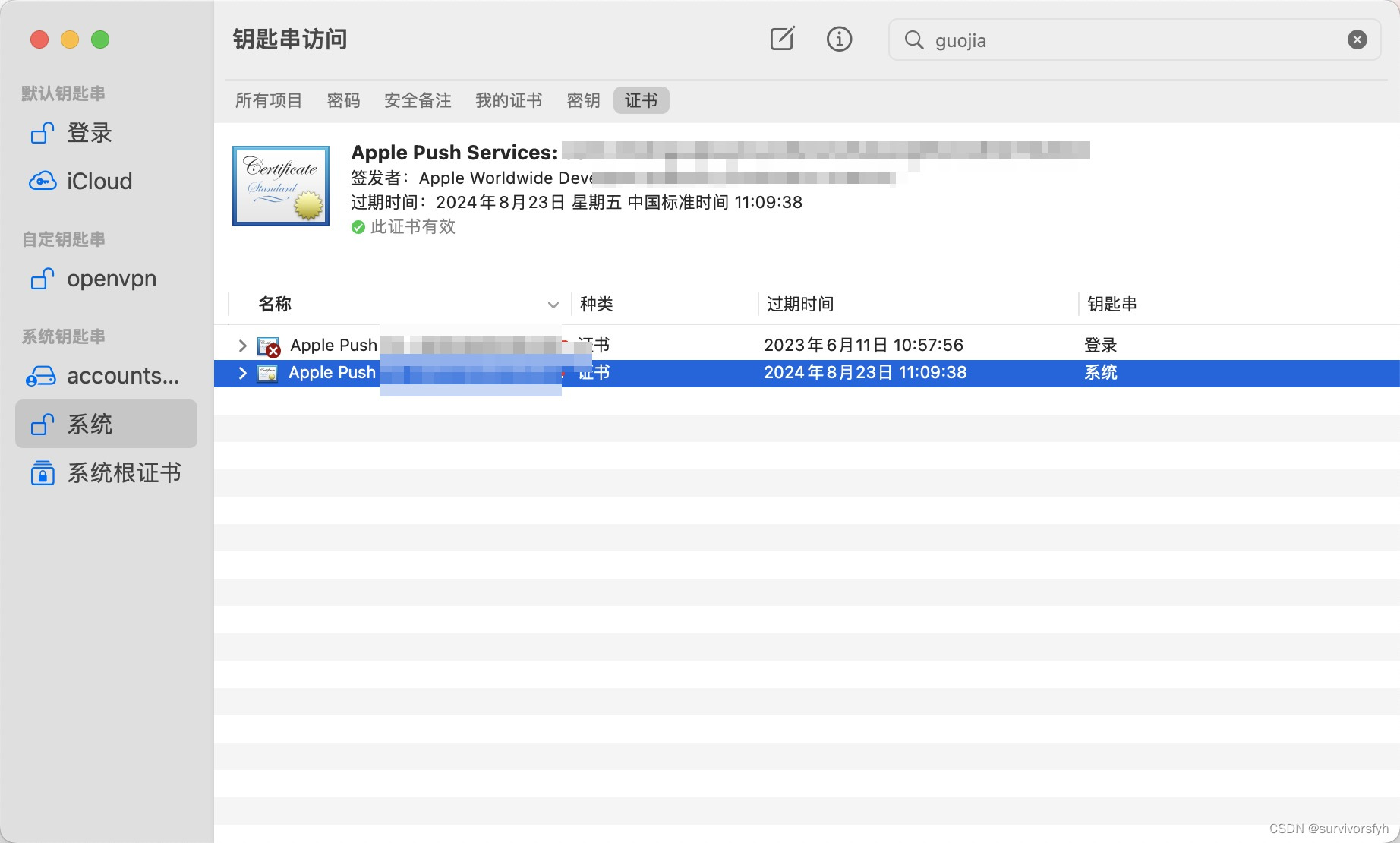Click the search field containing guojia

click(x=1134, y=39)
